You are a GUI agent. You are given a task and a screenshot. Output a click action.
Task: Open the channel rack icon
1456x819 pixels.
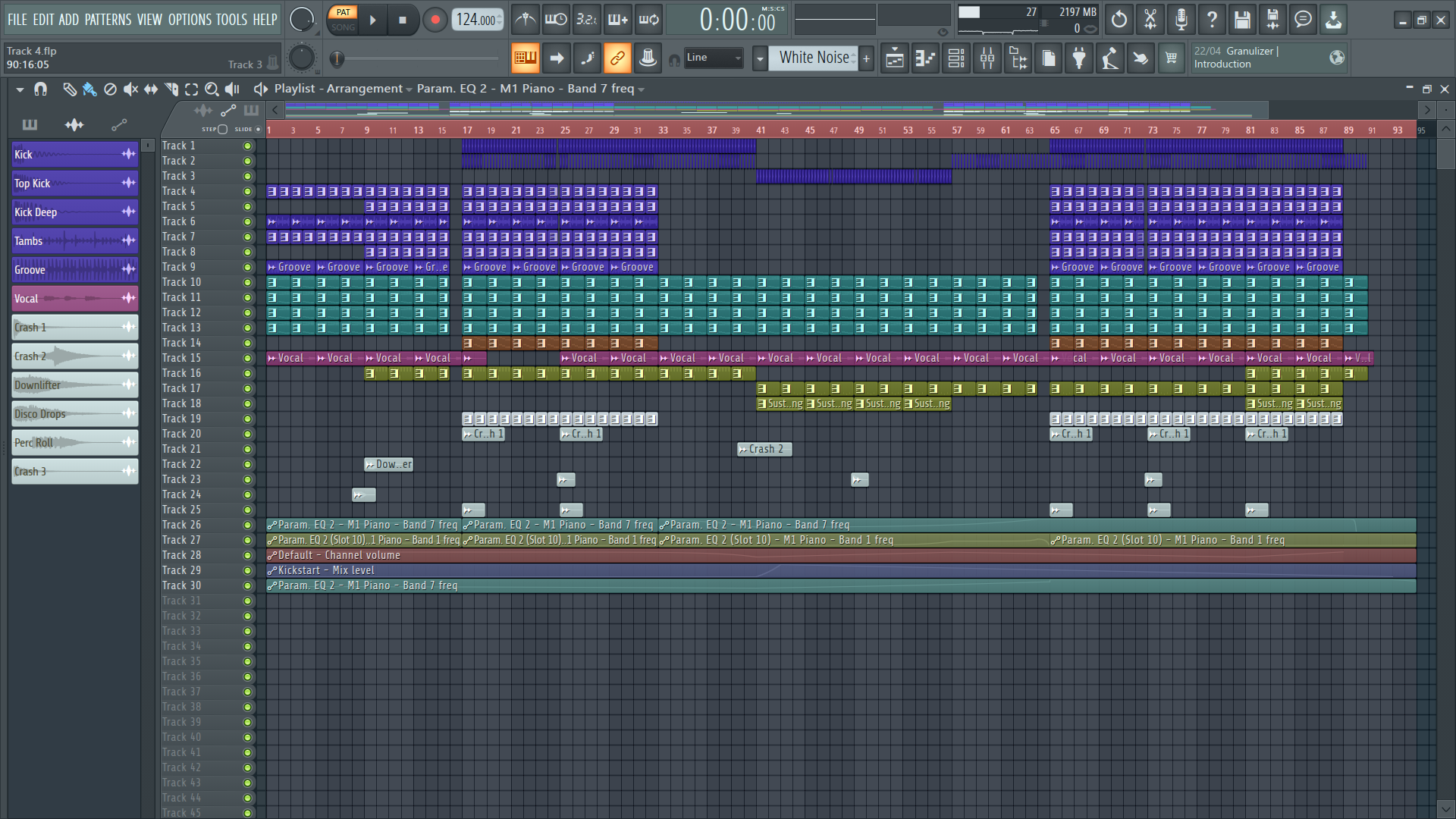pos(956,58)
